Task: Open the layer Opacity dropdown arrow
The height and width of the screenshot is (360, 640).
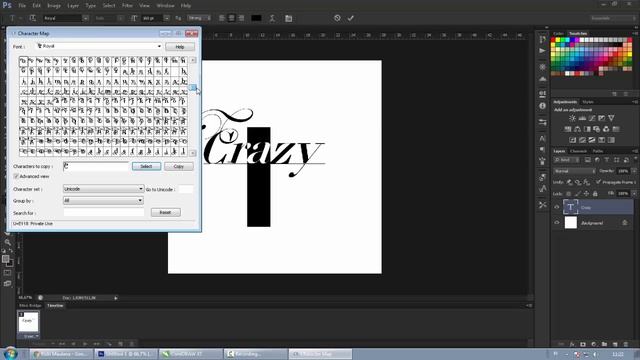Action: coord(634,171)
